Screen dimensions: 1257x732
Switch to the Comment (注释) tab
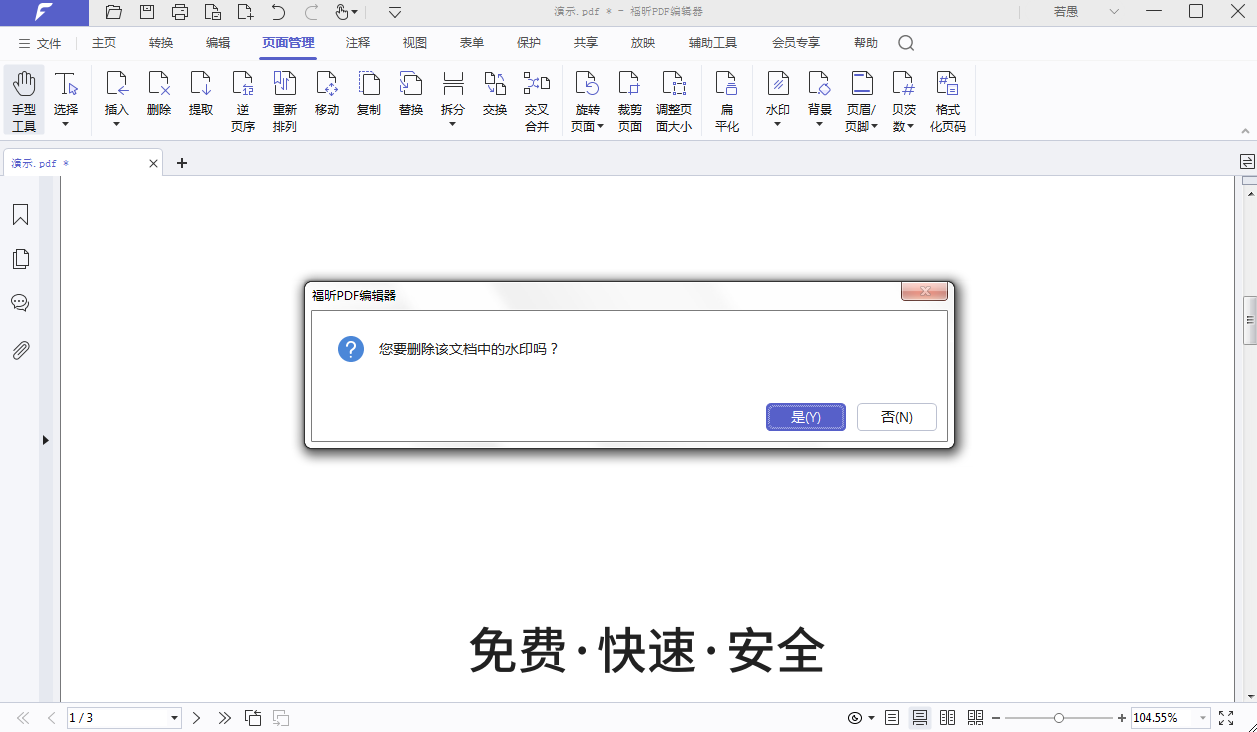(x=358, y=43)
